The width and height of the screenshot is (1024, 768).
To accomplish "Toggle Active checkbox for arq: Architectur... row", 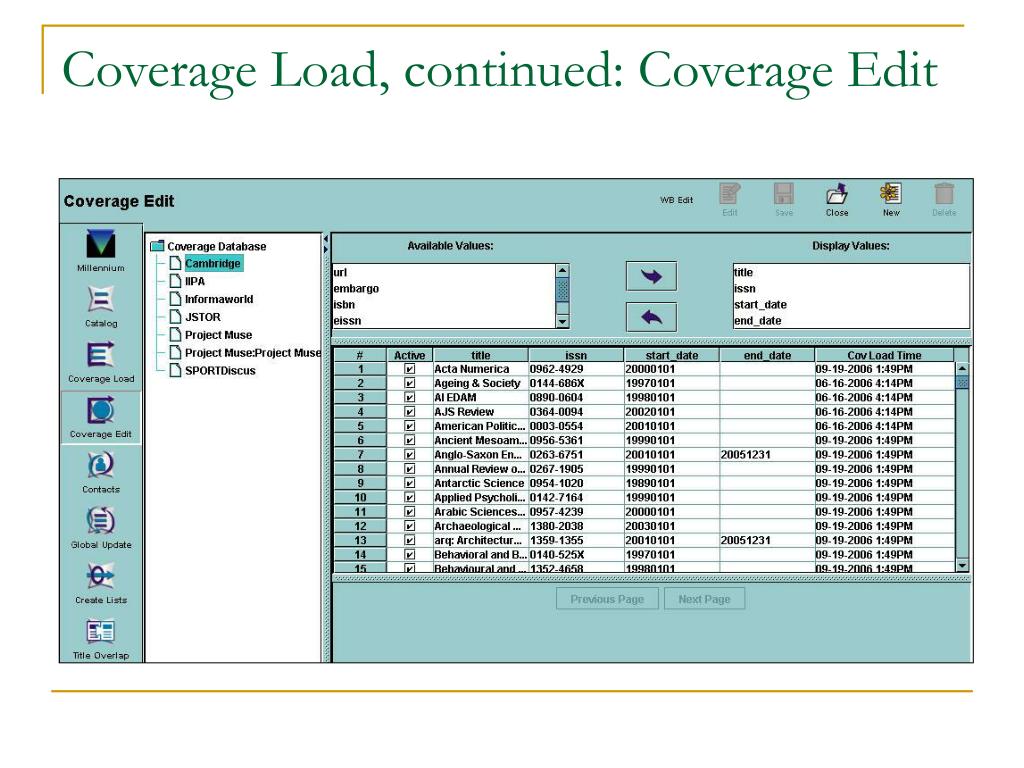I will click(x=409, y=540).
